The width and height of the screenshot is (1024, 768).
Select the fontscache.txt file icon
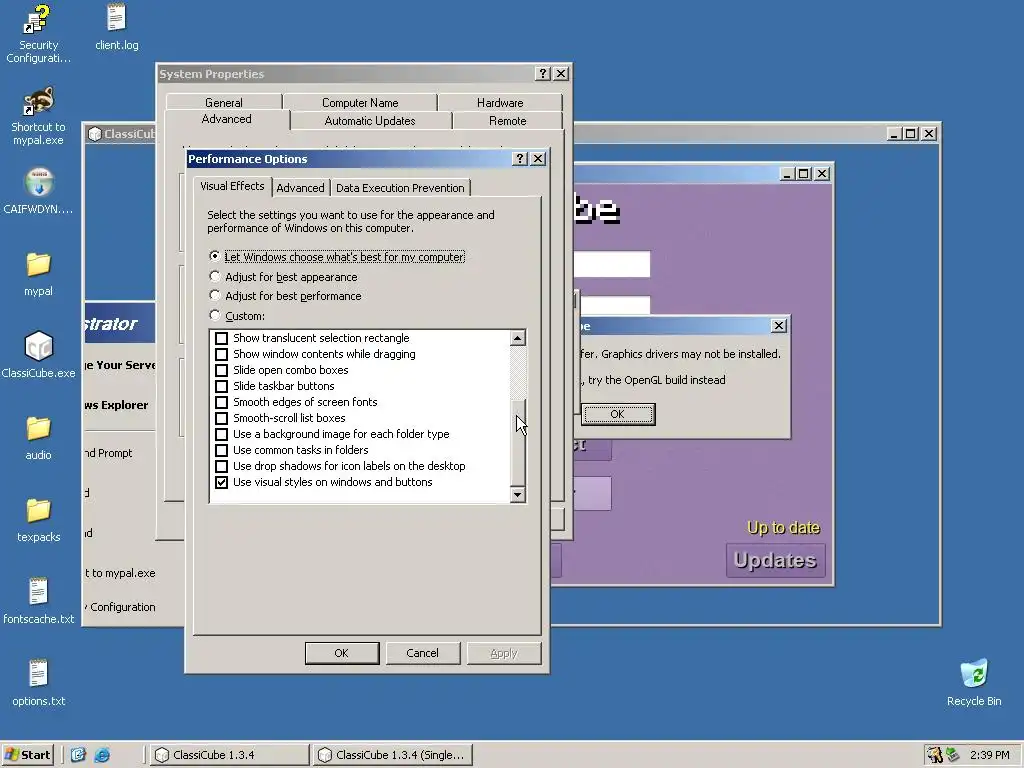pos(38,601)
